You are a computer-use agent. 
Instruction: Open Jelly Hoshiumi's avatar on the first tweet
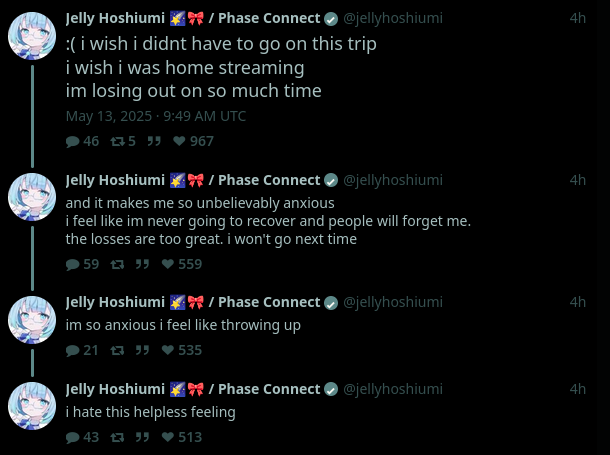[32, 37]
